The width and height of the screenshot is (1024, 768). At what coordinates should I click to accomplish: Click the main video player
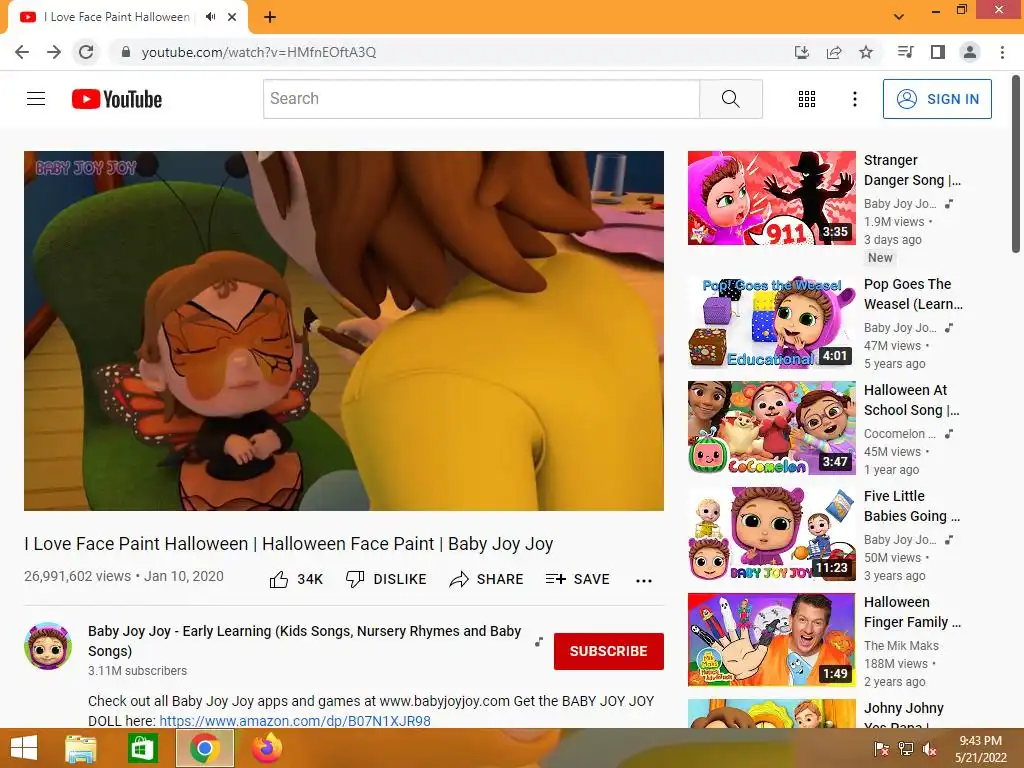tap(344, 330)
